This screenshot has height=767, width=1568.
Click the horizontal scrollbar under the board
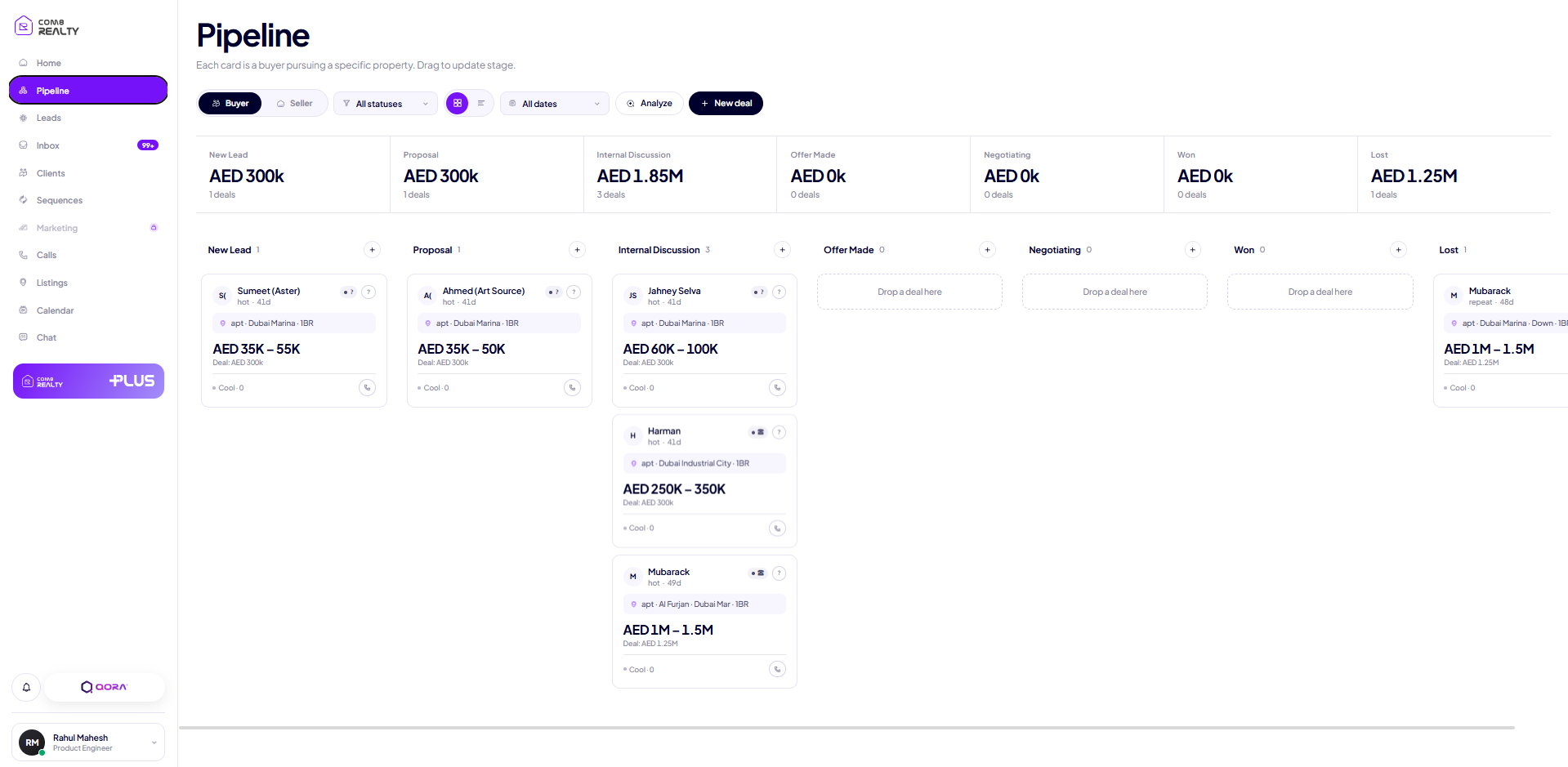click(847, 728)
